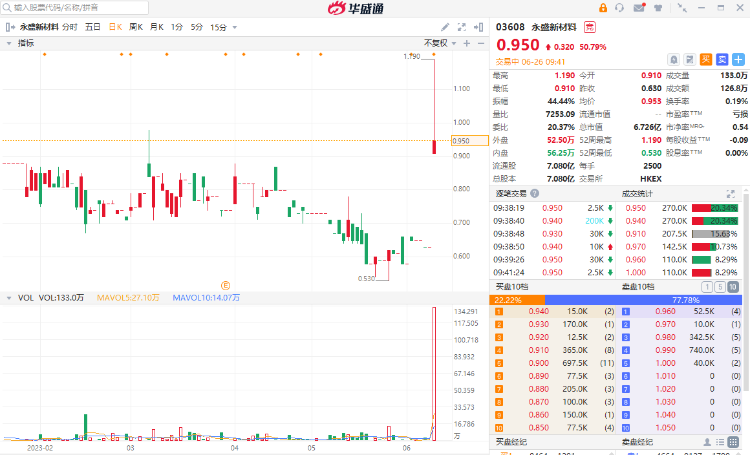Click the 20.34% bar for price 0.950
Image resolution: width=750 pixels, height=455 pixels.
[715, 208]
